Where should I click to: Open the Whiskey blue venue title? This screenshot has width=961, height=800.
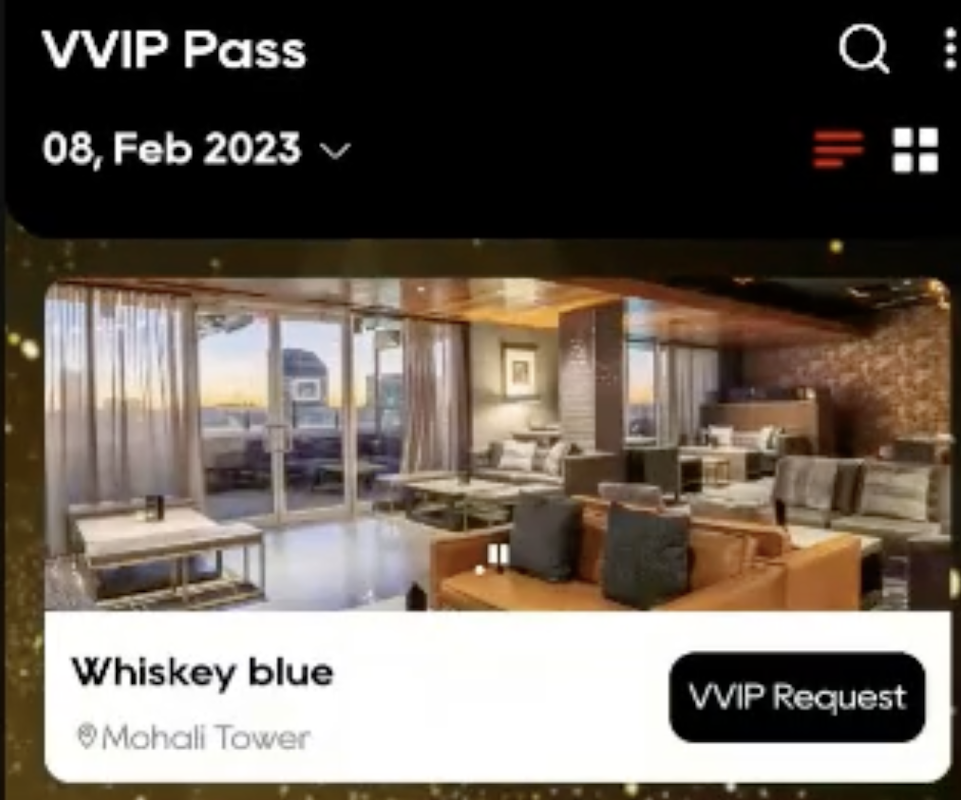pos(202,672)
